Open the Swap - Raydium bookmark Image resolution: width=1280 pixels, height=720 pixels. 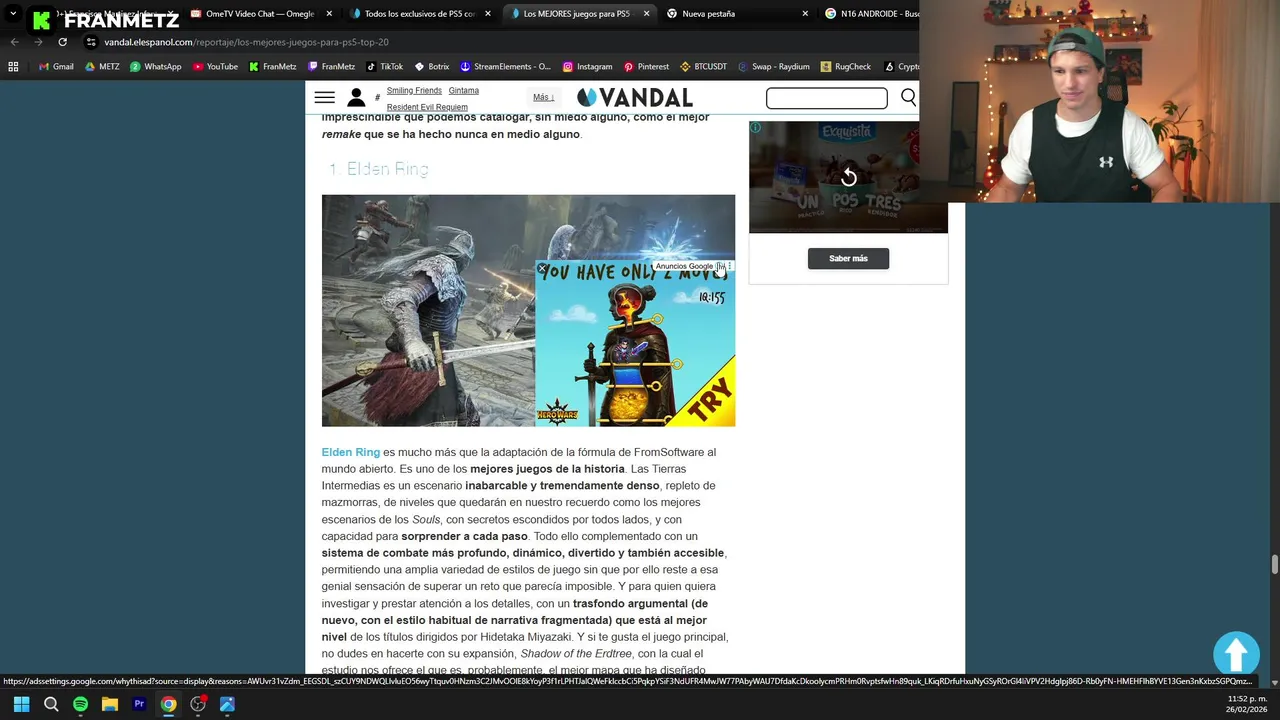[773, 67]
